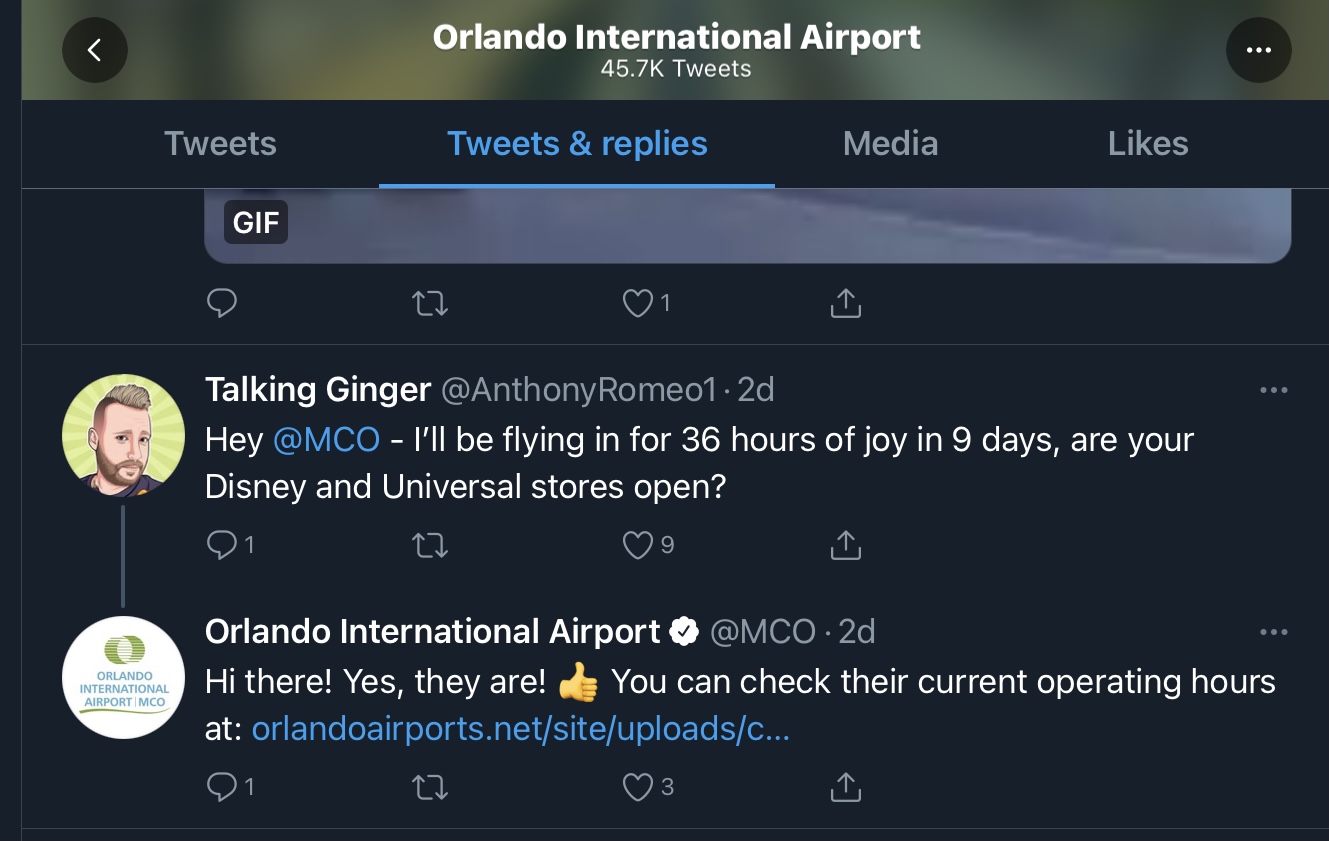This screenshot has width=1329, height=841.
Task: Select the Tweets & replies tab
Action: (x=577, y=144)
